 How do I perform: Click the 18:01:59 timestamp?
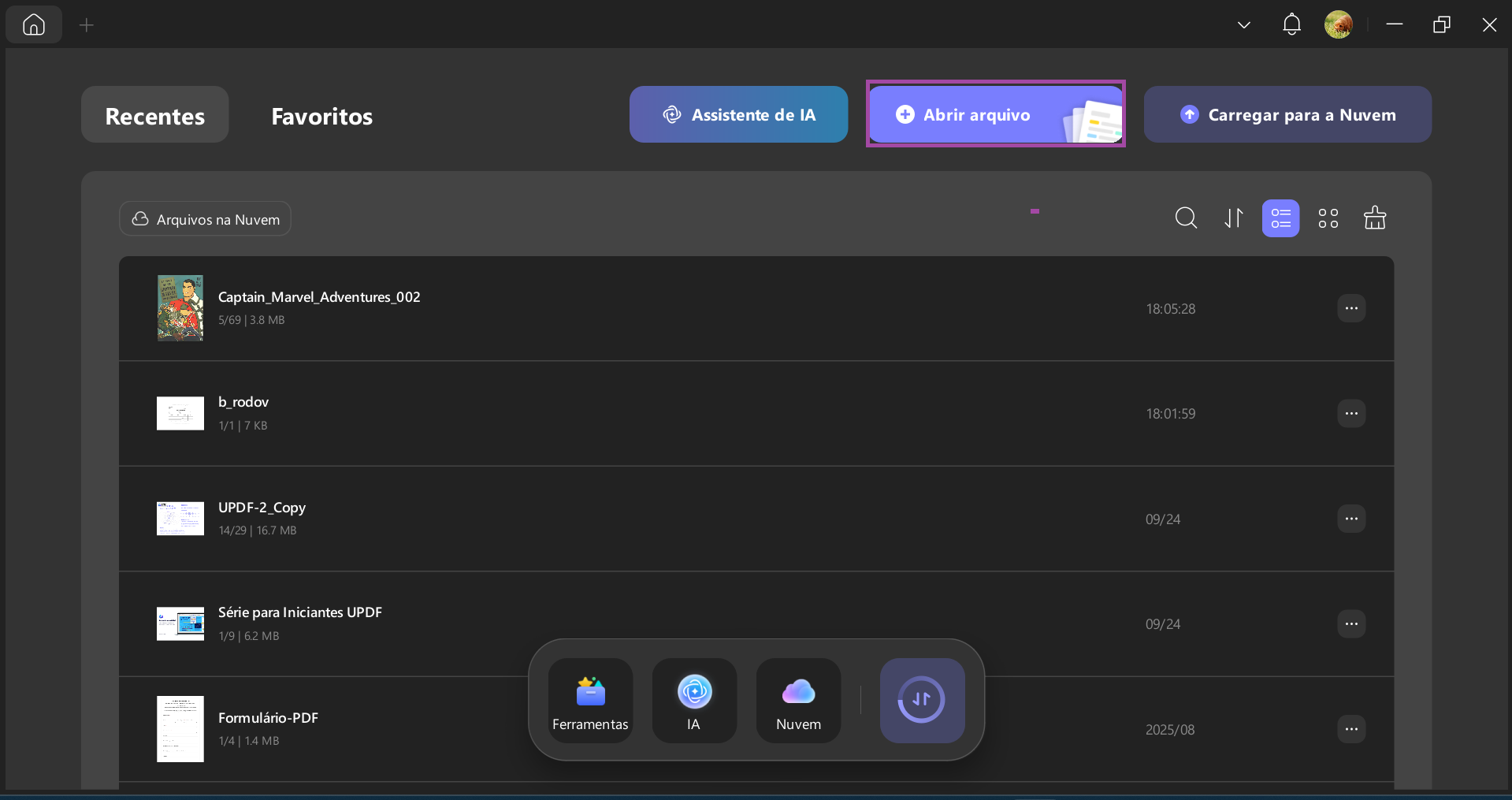tap(1170, 414)
